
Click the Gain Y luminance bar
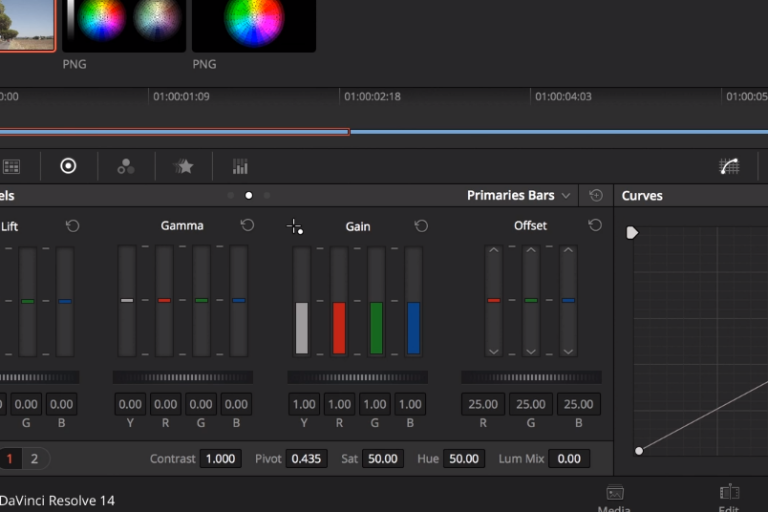click(302, 301)
